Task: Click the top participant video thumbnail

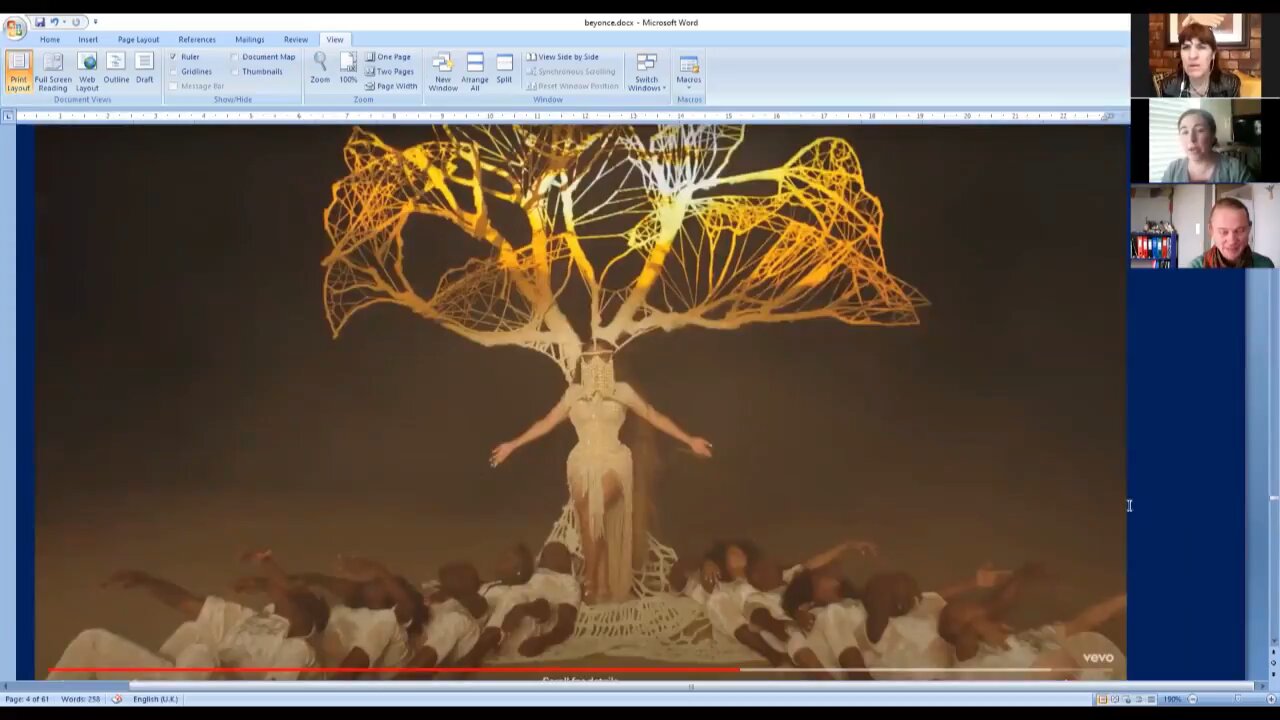Action: pyautogui.click(x=1204, y=56)
